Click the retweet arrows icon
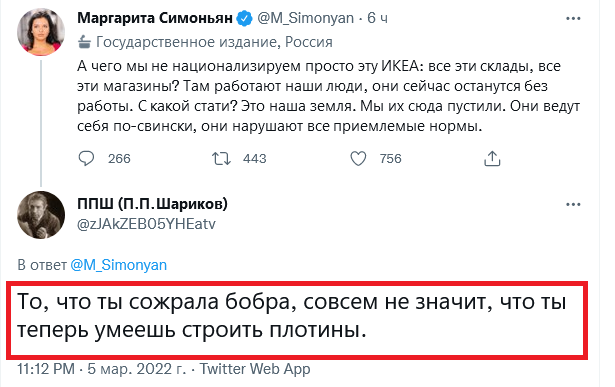Screen dimensions: 615x387 (221, 159)
